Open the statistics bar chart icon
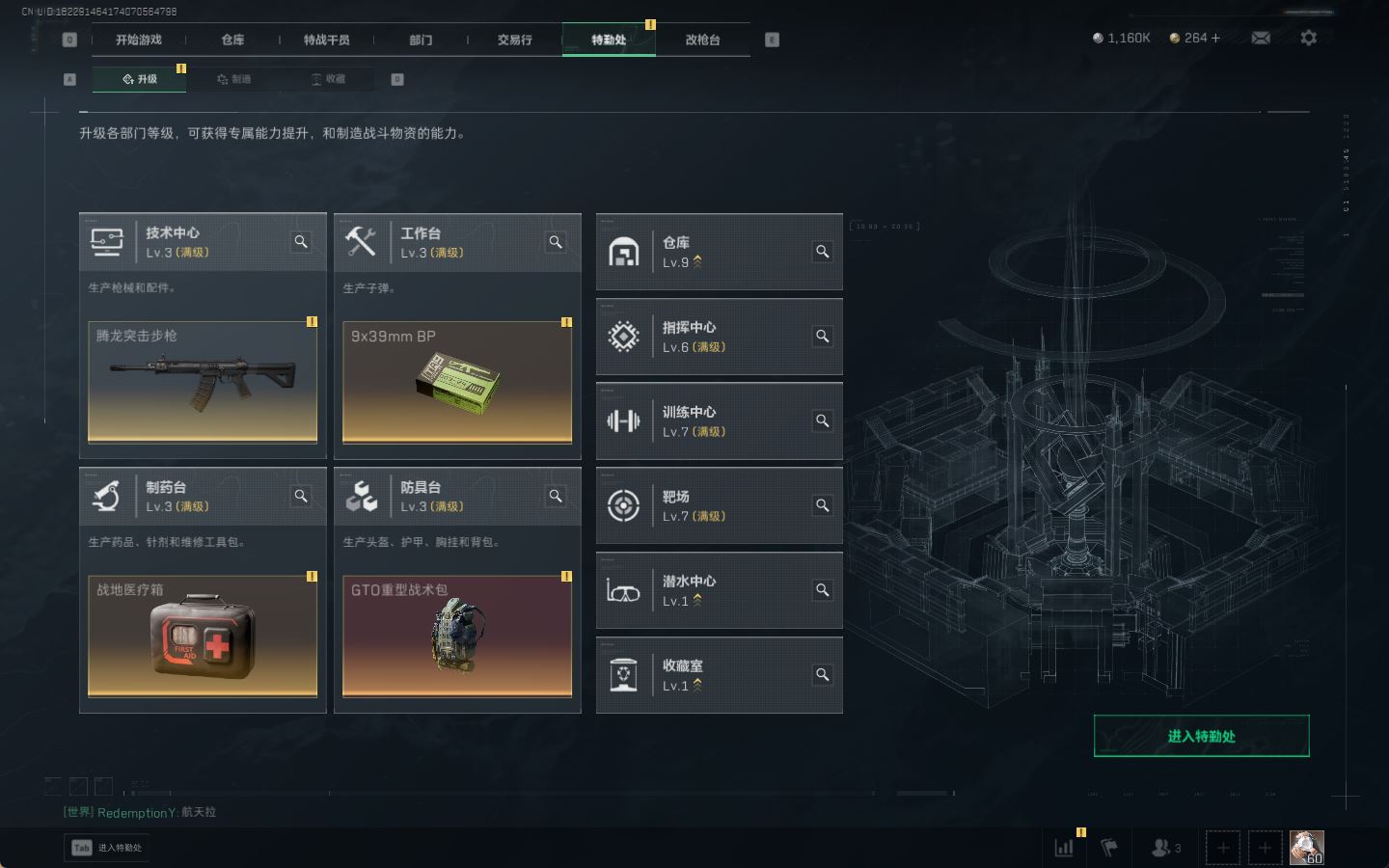Viewport: 1389px width, 868px height. (x=1064, y=848)
